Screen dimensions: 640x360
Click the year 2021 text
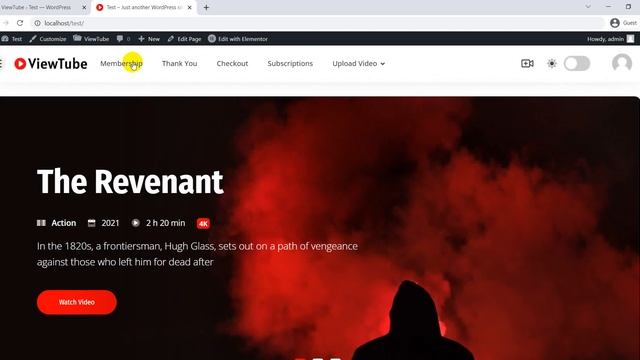(110, 223)
